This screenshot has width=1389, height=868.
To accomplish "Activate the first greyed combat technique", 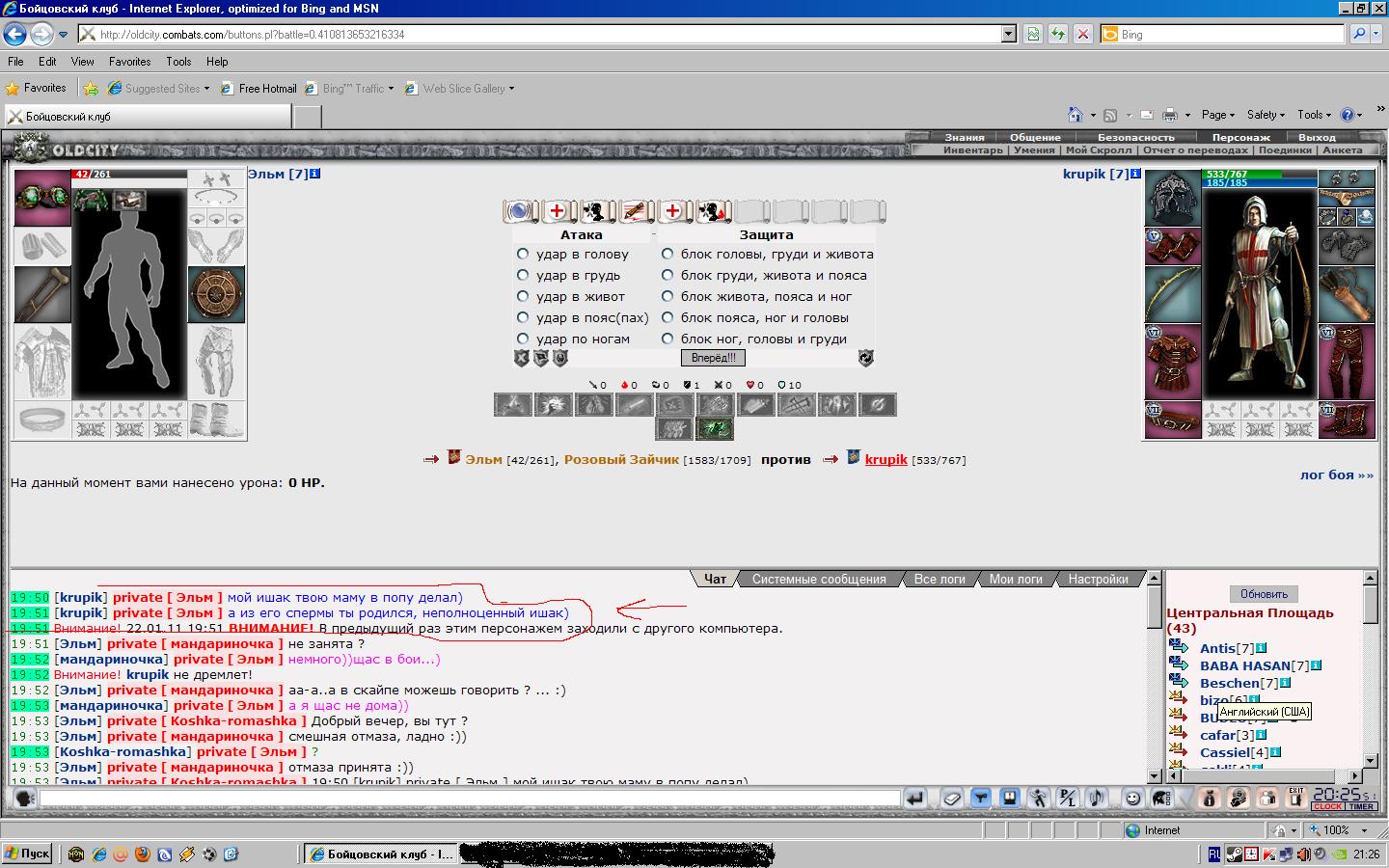I will [512, 405].
